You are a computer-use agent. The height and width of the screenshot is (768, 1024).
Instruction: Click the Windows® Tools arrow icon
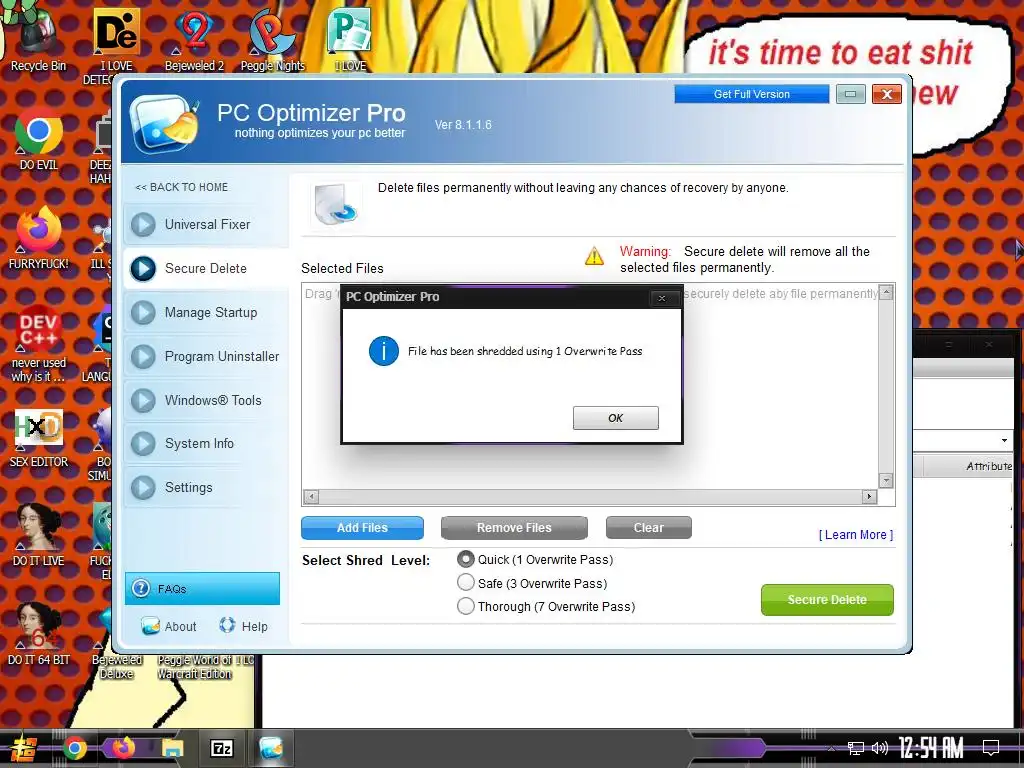point(143,400)
